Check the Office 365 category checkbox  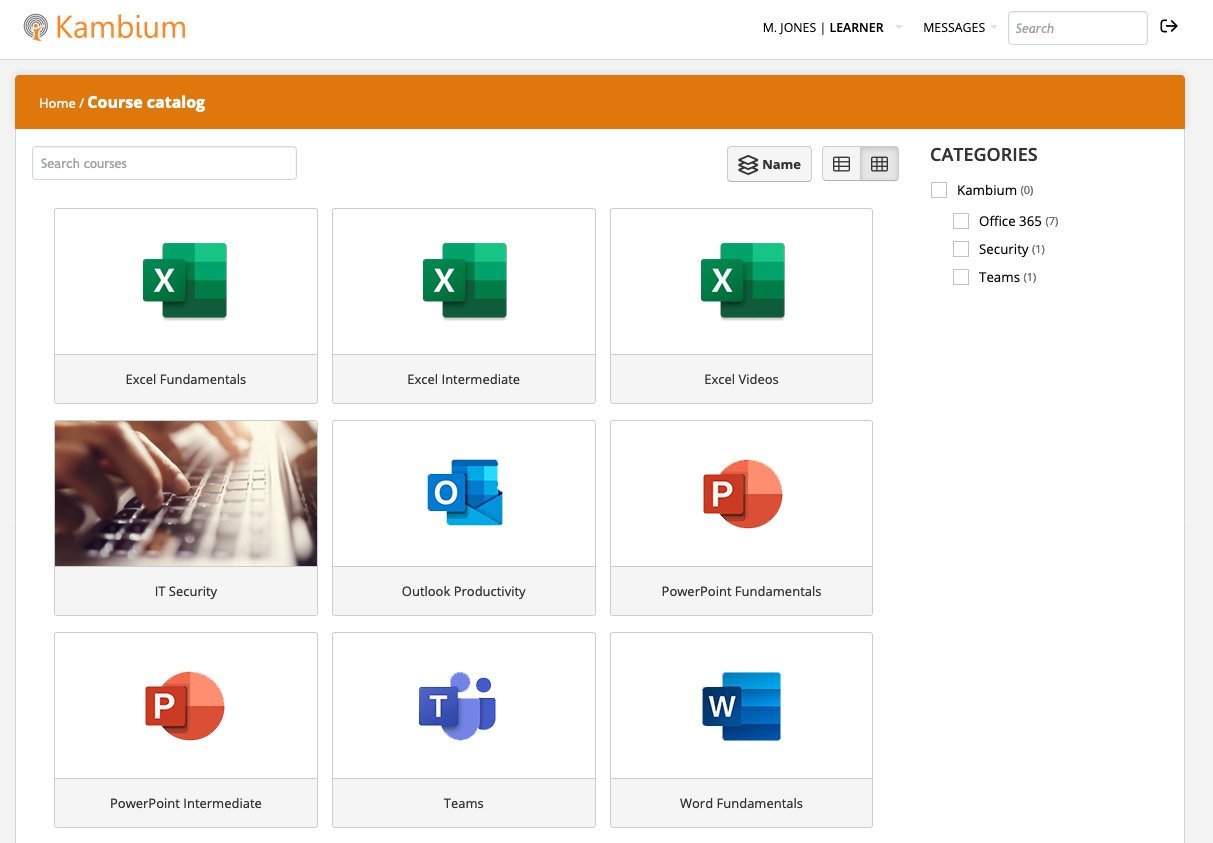tap(961, 221)
